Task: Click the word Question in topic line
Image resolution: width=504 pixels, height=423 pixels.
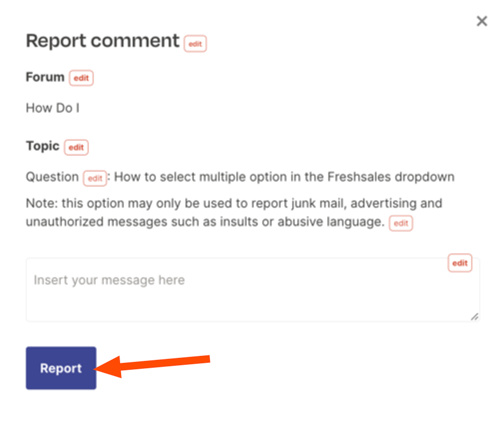Action: pyautogui.click(x=52, y=177)
